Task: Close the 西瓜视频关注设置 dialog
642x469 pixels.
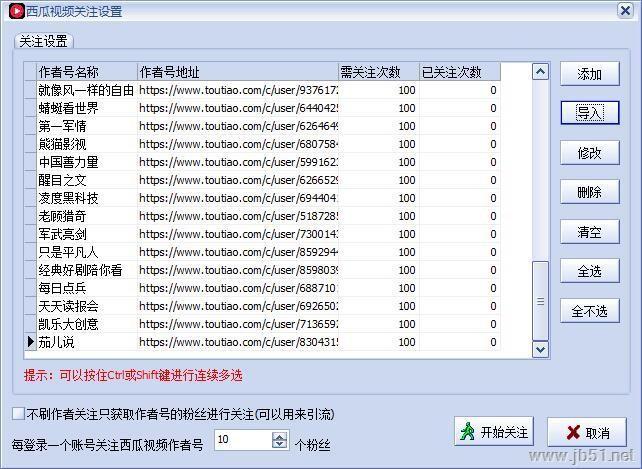Action: coord(625,10)
